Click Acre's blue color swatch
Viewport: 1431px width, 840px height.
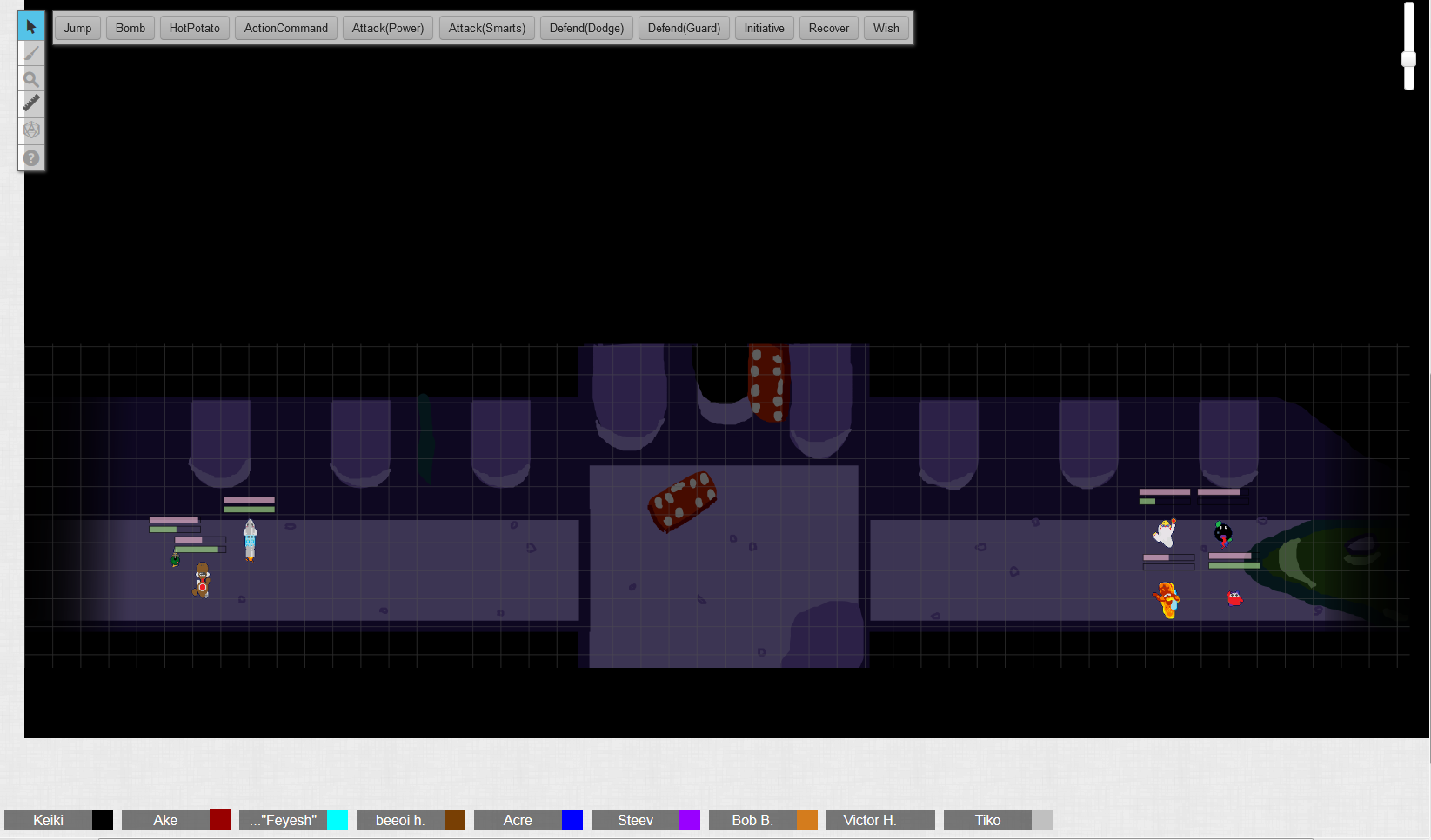[572, 820]
